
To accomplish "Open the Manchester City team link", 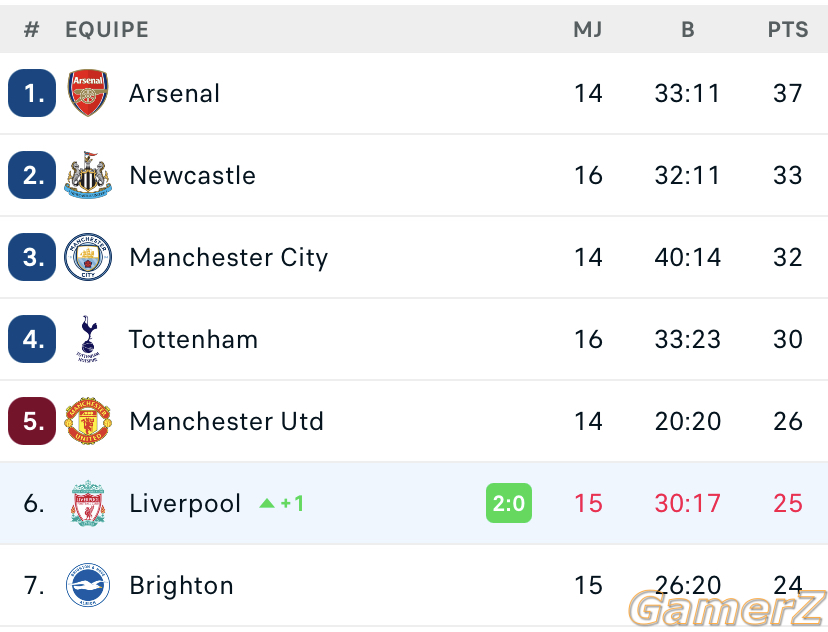I will (x=229, y=258).
